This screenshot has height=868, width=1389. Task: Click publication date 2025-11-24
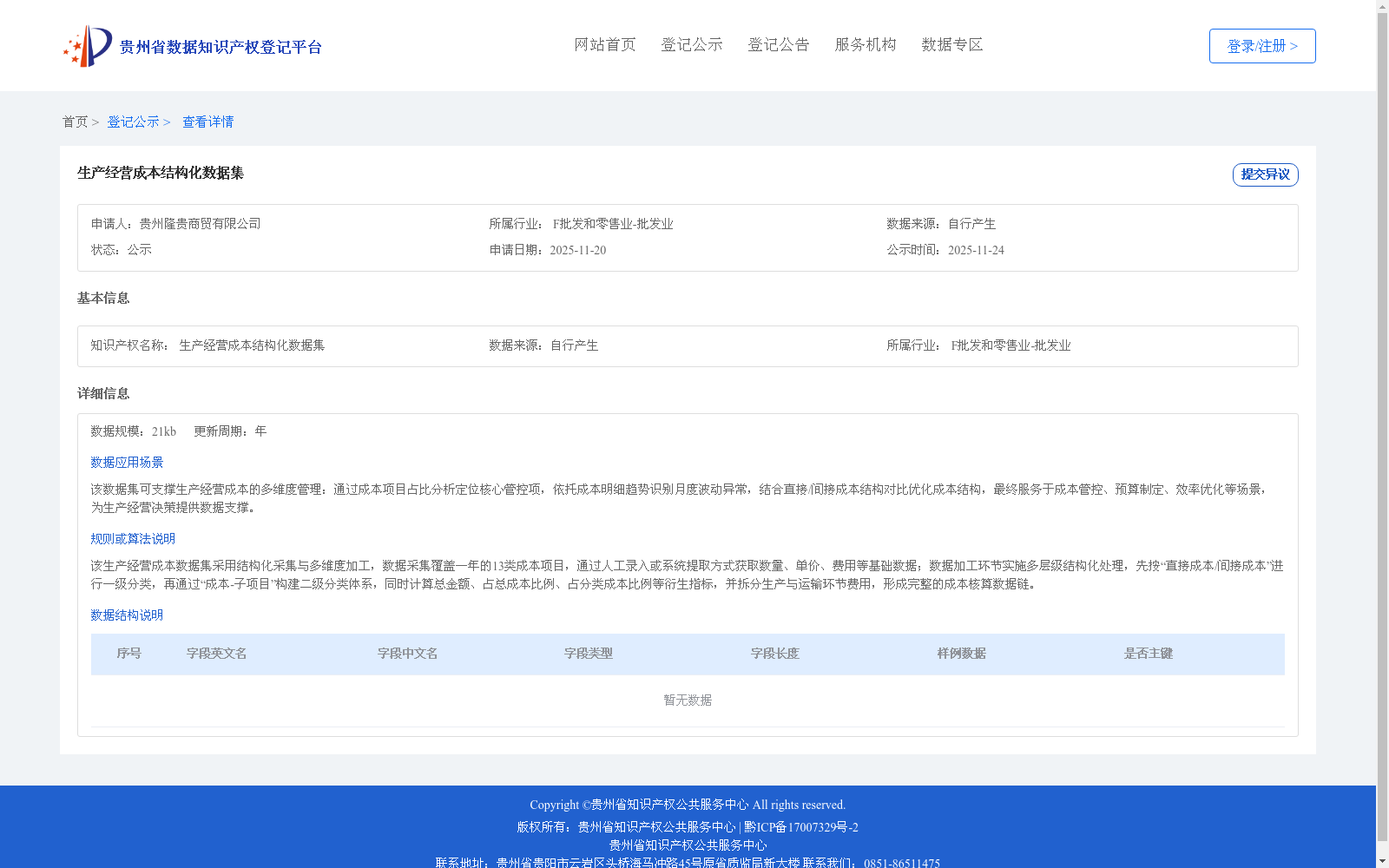976,250
